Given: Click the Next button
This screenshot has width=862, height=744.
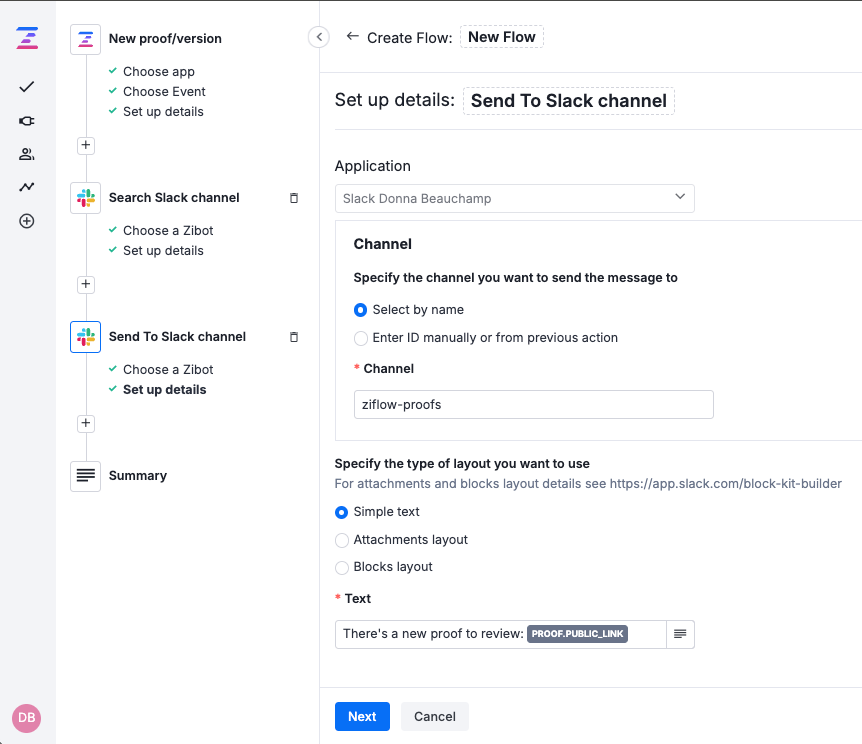Looking at the screenshot, I should pos(362,716).
